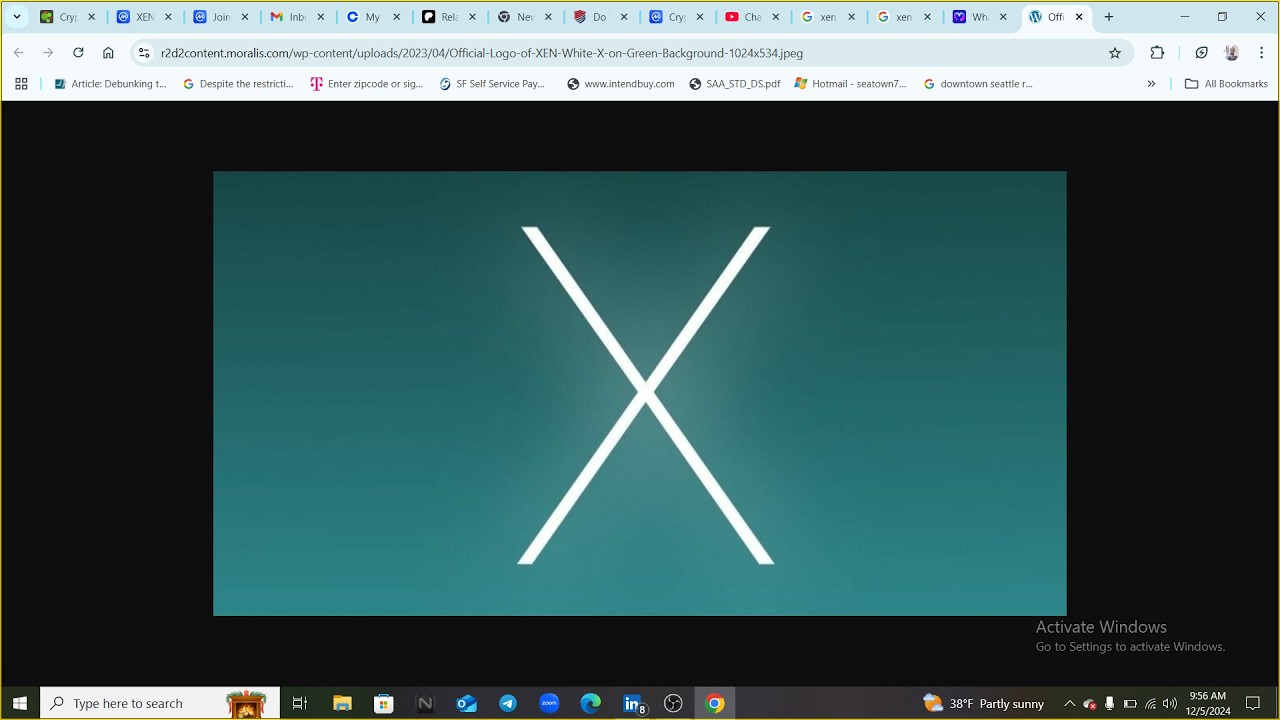Image resolution: width=1280 pixels, height=720 pixels.
Task: Open File Explorer from the taskbar
Action: [x=342, y=703]
